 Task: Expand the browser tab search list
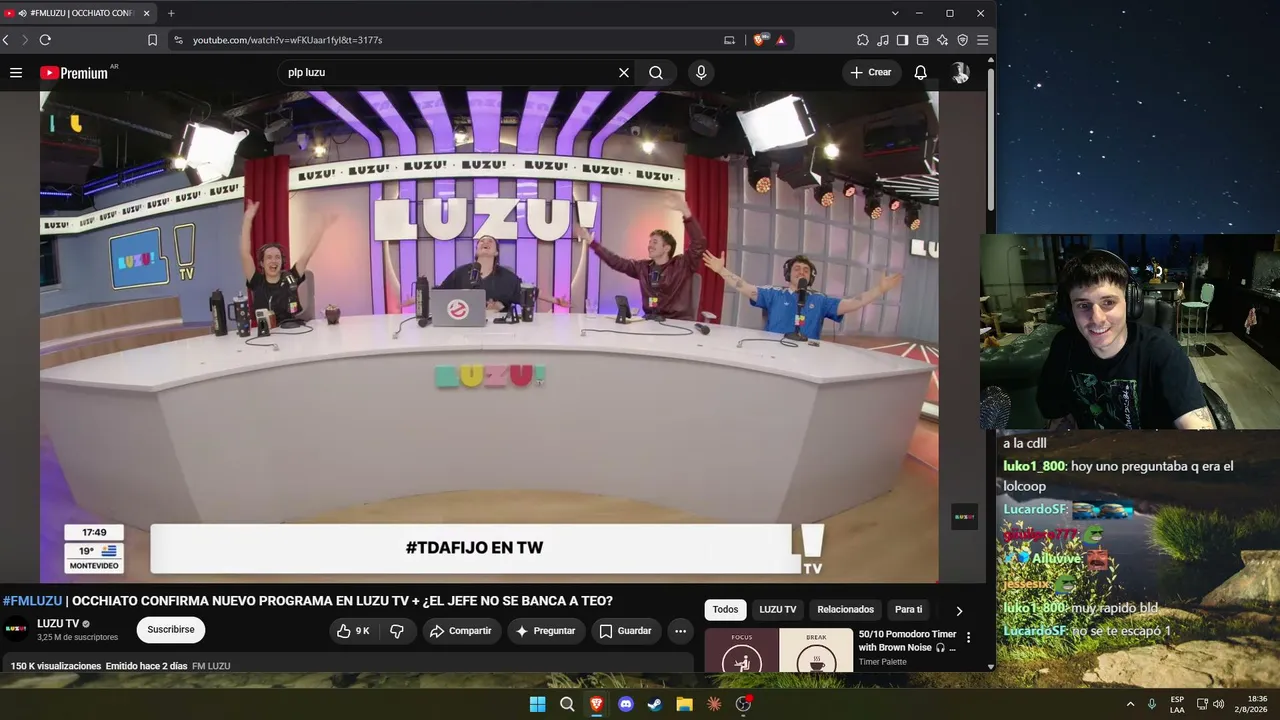895,13
